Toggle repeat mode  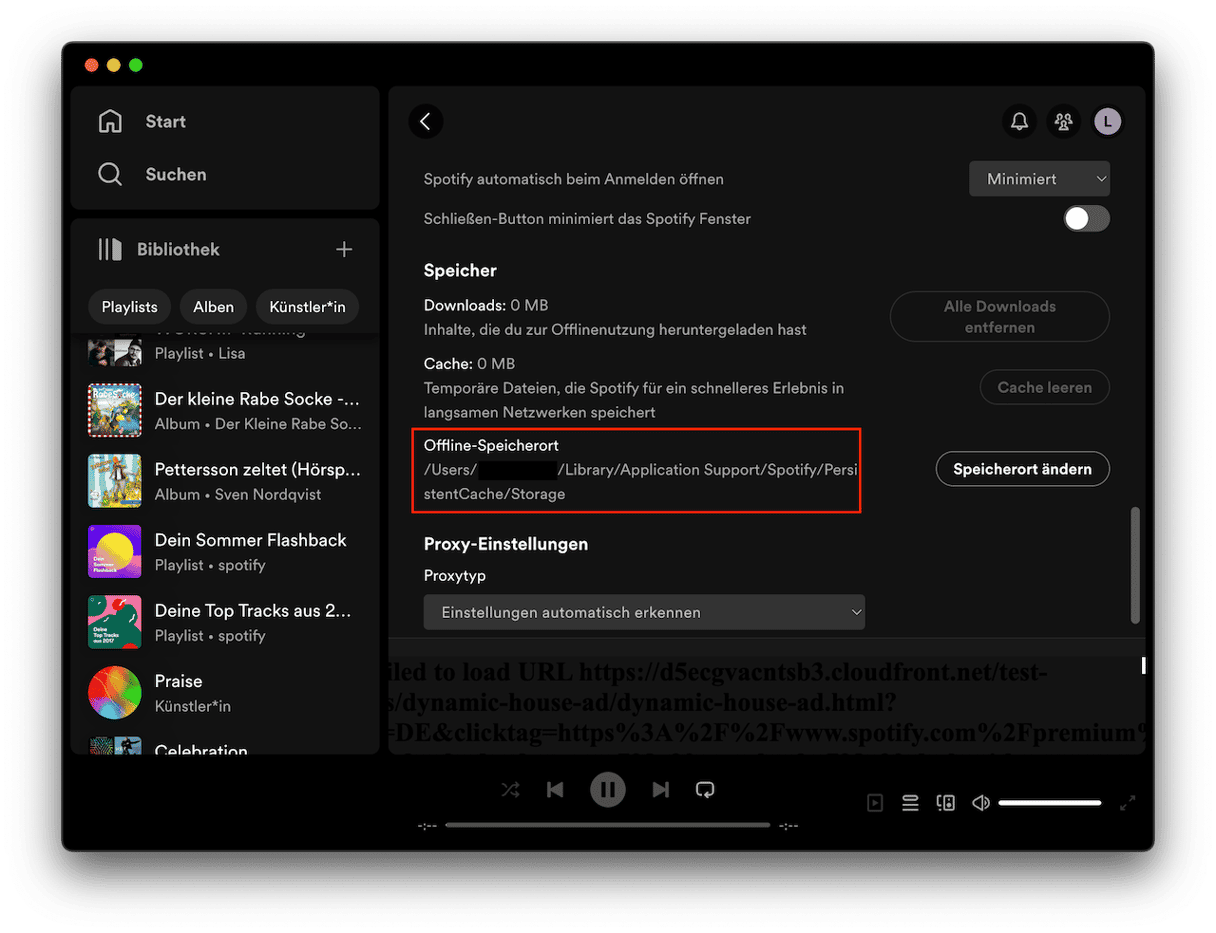point(705,790)
